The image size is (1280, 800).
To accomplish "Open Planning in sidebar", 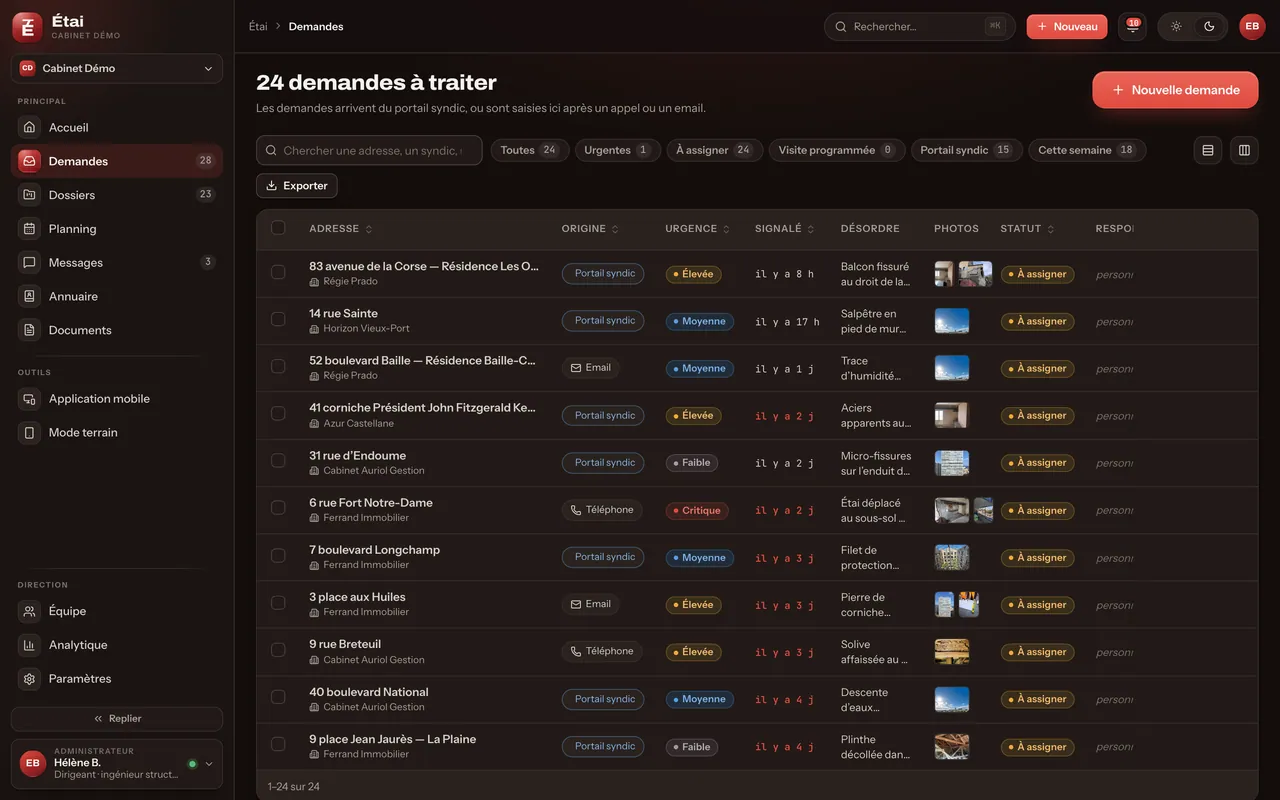I will [117, 229].
